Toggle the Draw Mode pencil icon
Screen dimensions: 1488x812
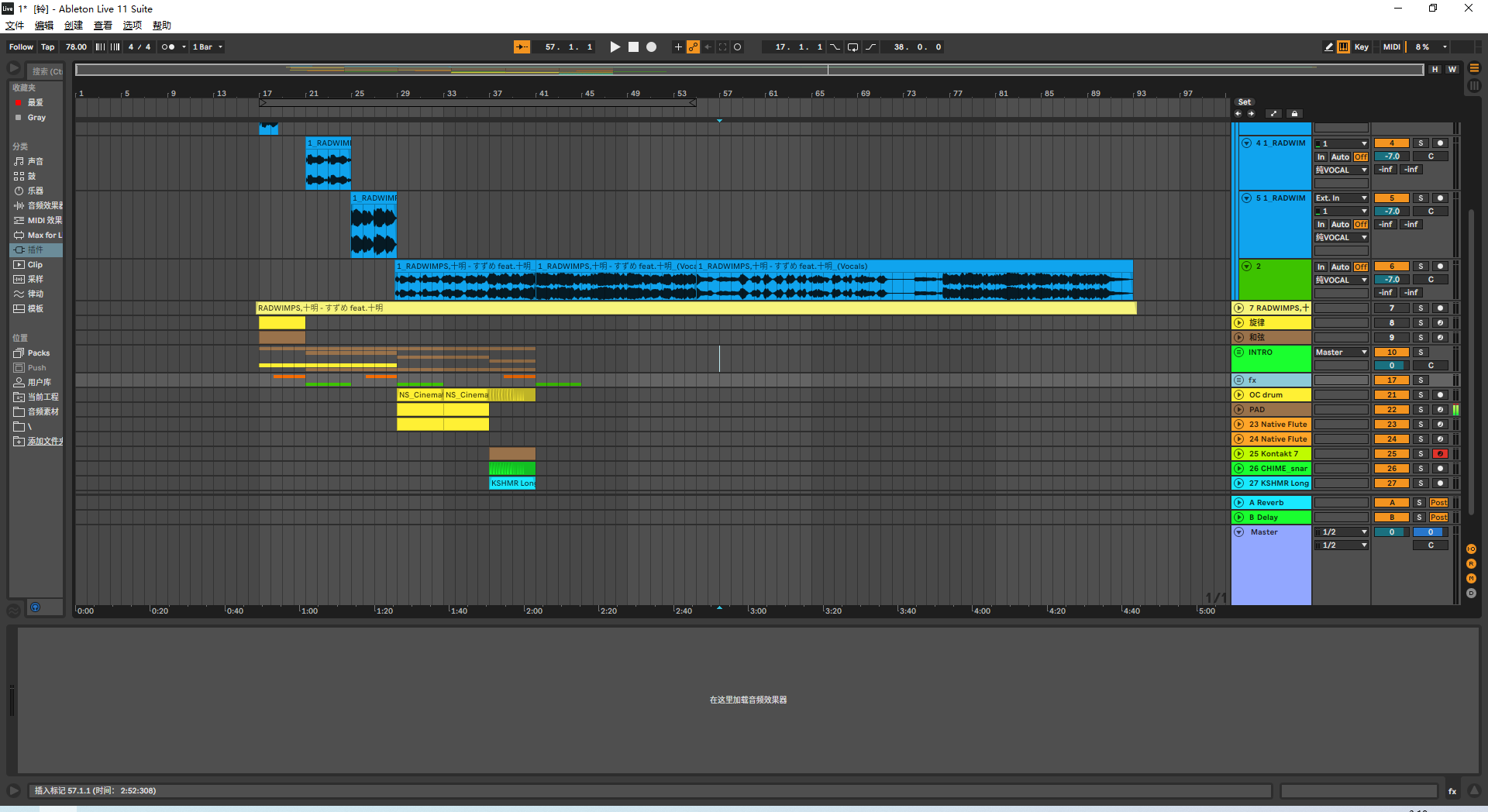coord(1328,47)
